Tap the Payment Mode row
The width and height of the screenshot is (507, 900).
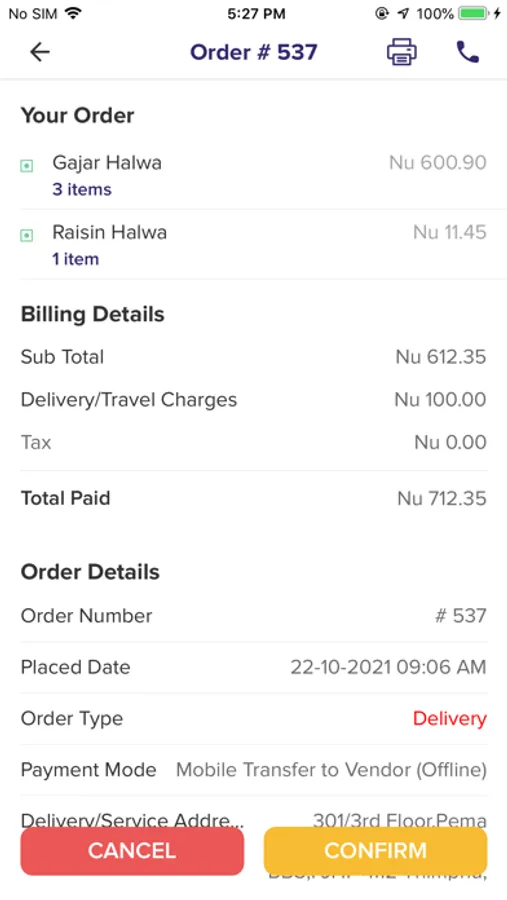[x=253, y=770]
